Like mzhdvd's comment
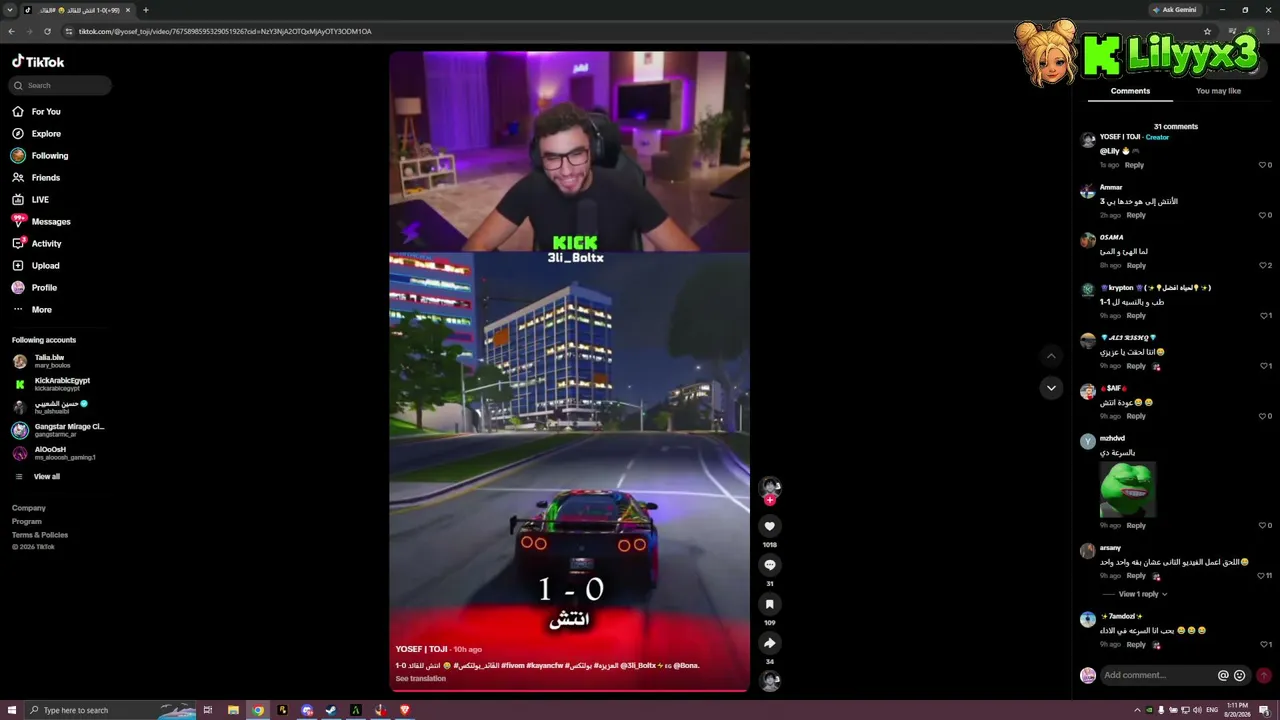1280x720 pixels. click(x=1263, y=525)
